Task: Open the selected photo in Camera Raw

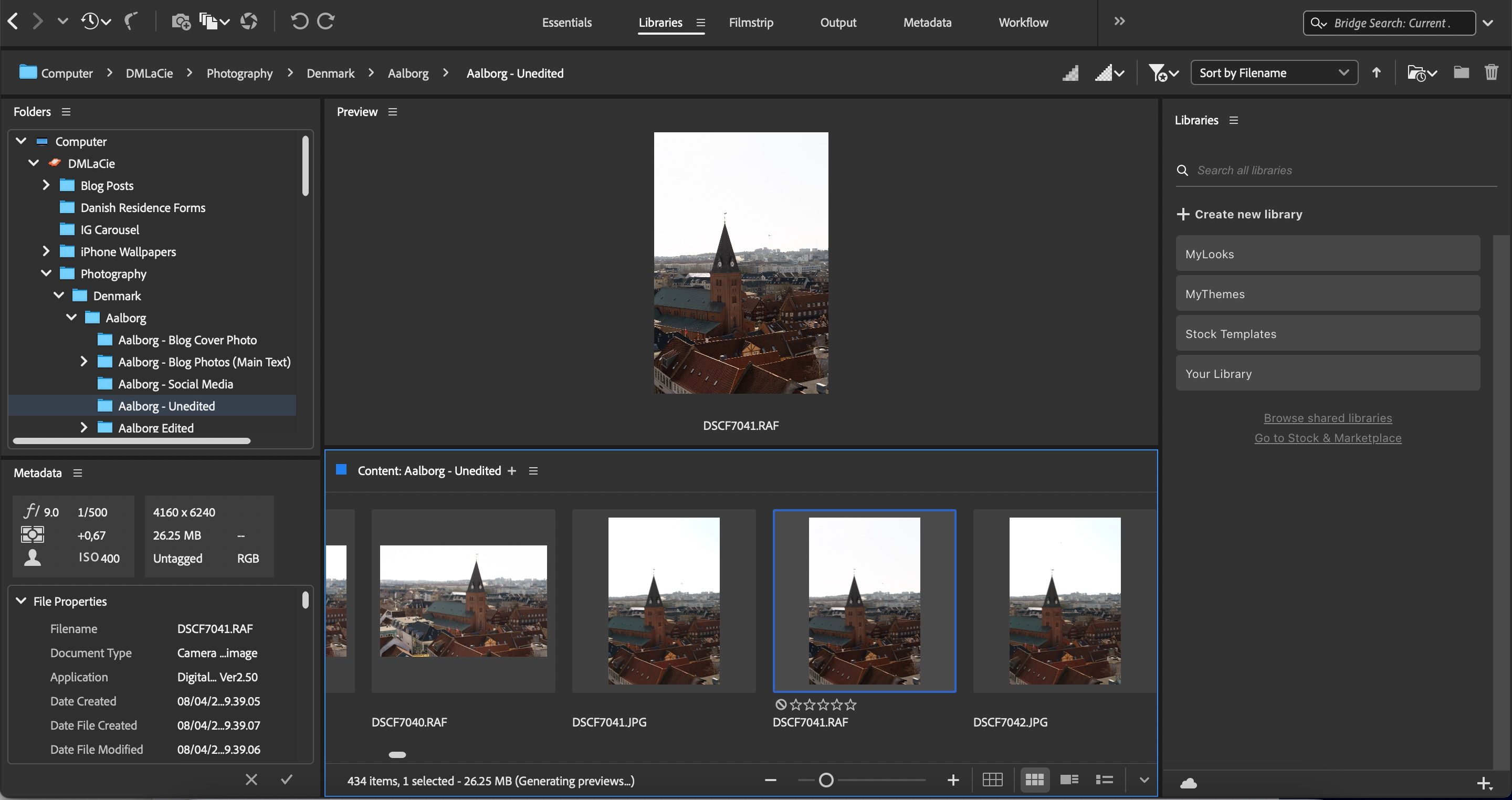Action: (249, 21)
